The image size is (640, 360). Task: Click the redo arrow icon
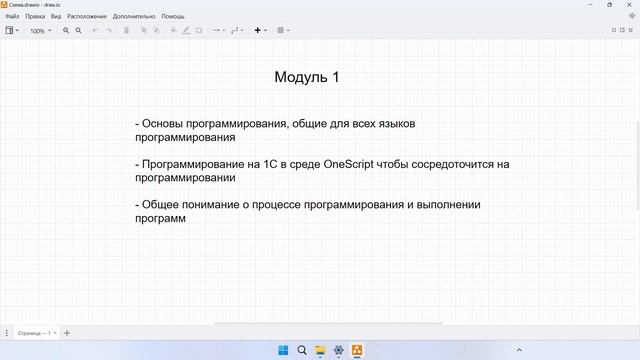click(x=109, y=31)
